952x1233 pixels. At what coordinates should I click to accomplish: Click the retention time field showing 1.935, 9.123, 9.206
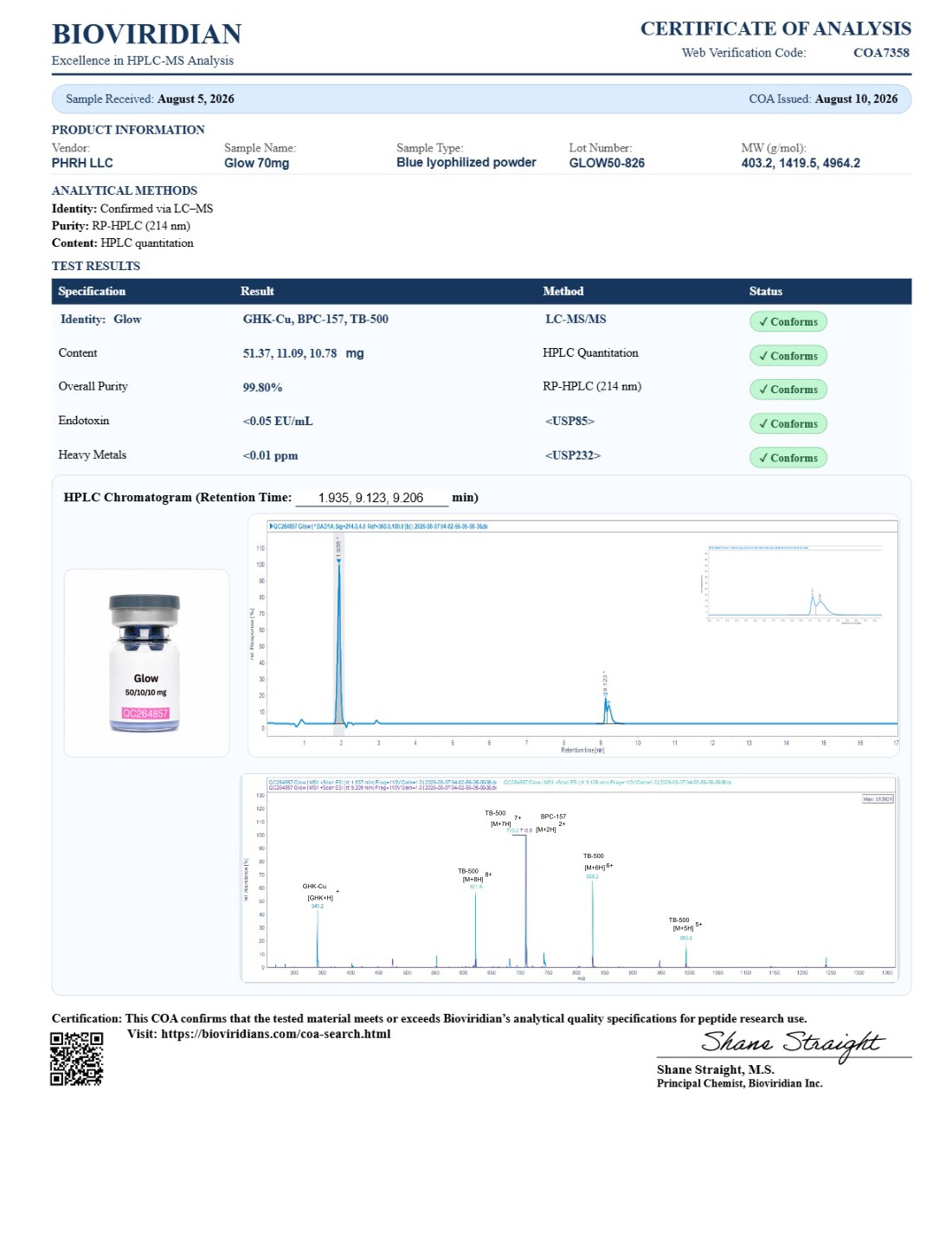[371, 498]
